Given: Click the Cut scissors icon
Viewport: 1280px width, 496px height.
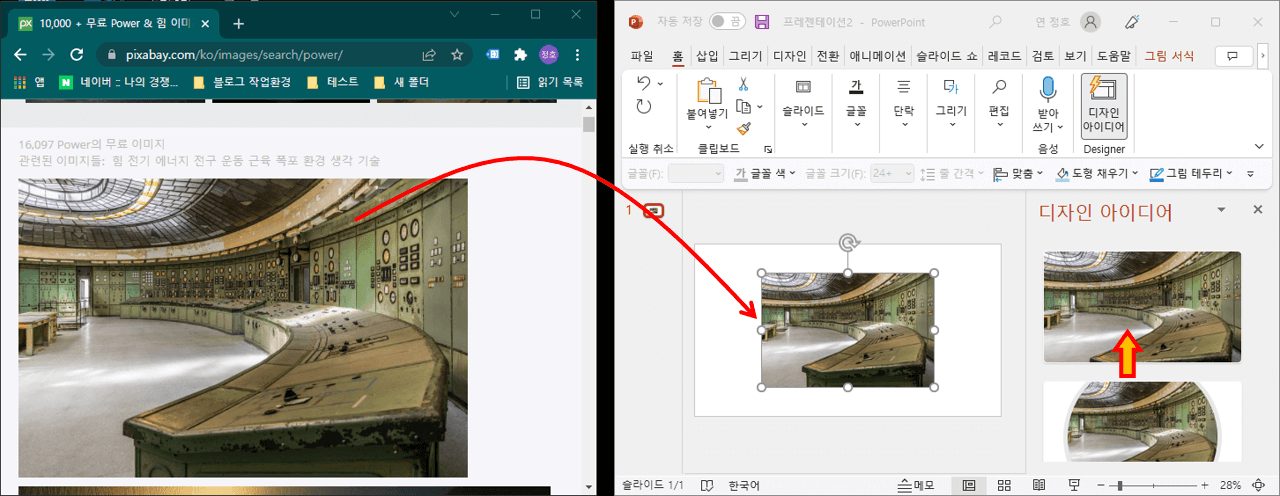Looking at the screenshot, I should 743,85.
